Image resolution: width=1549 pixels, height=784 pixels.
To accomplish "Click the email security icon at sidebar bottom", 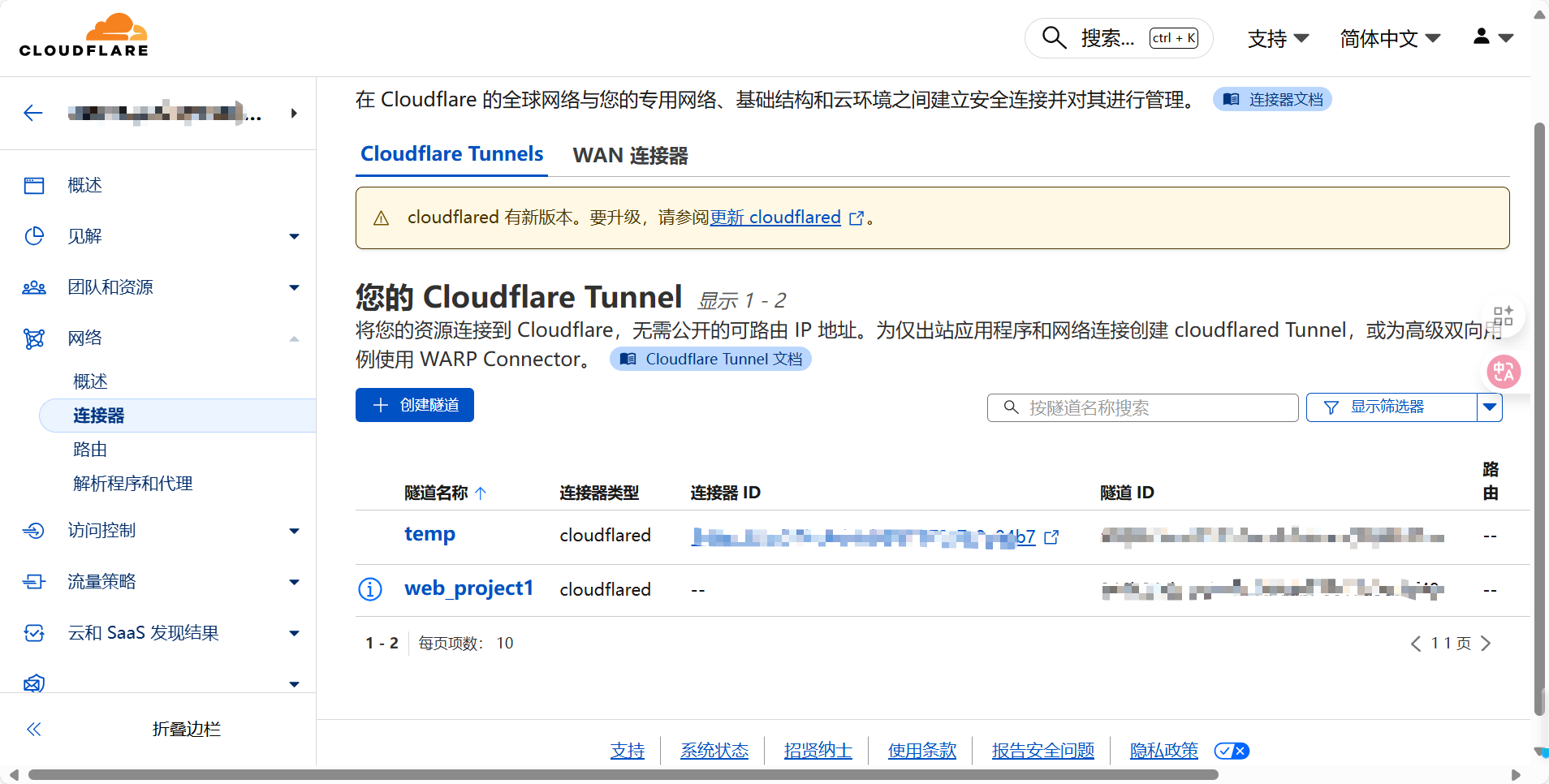I will (34, 683).
